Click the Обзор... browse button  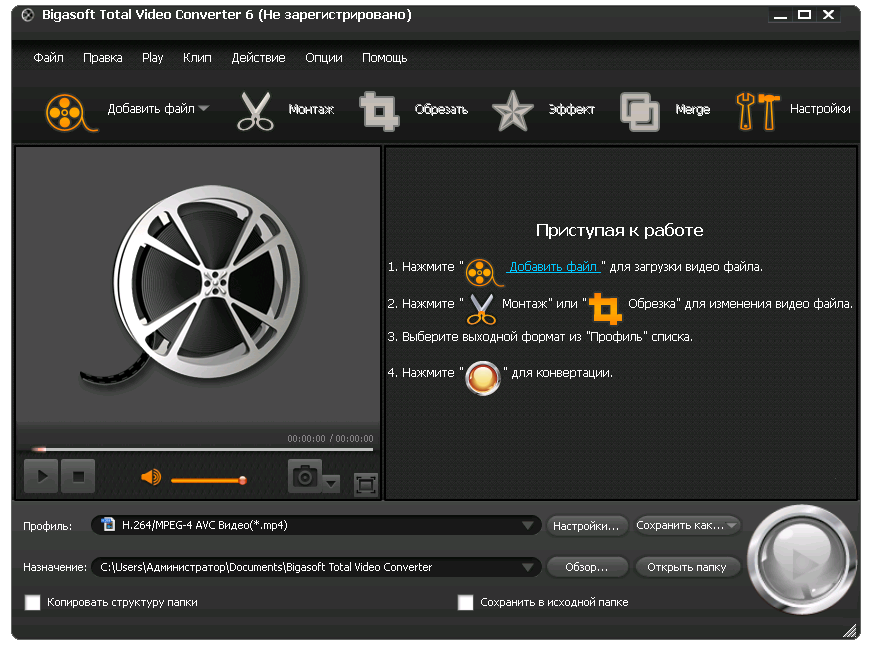pos(586,567)
